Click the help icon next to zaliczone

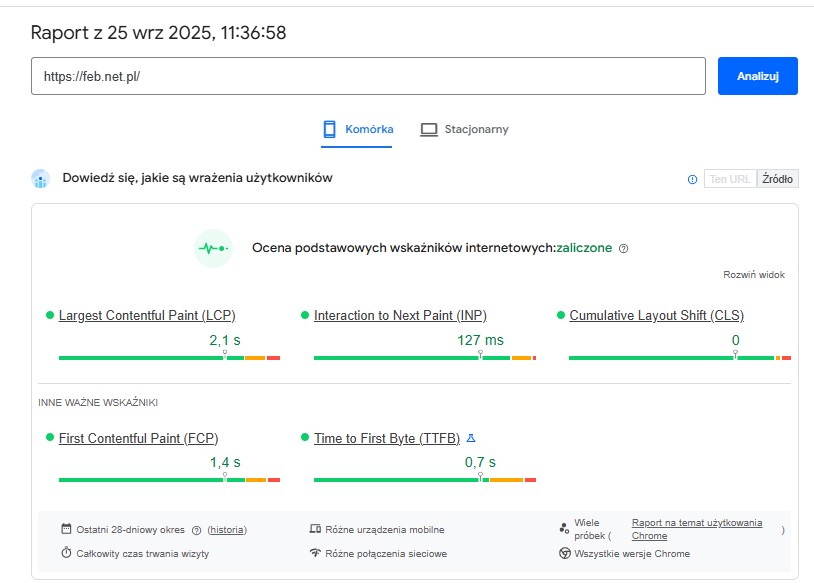(624, 248)
